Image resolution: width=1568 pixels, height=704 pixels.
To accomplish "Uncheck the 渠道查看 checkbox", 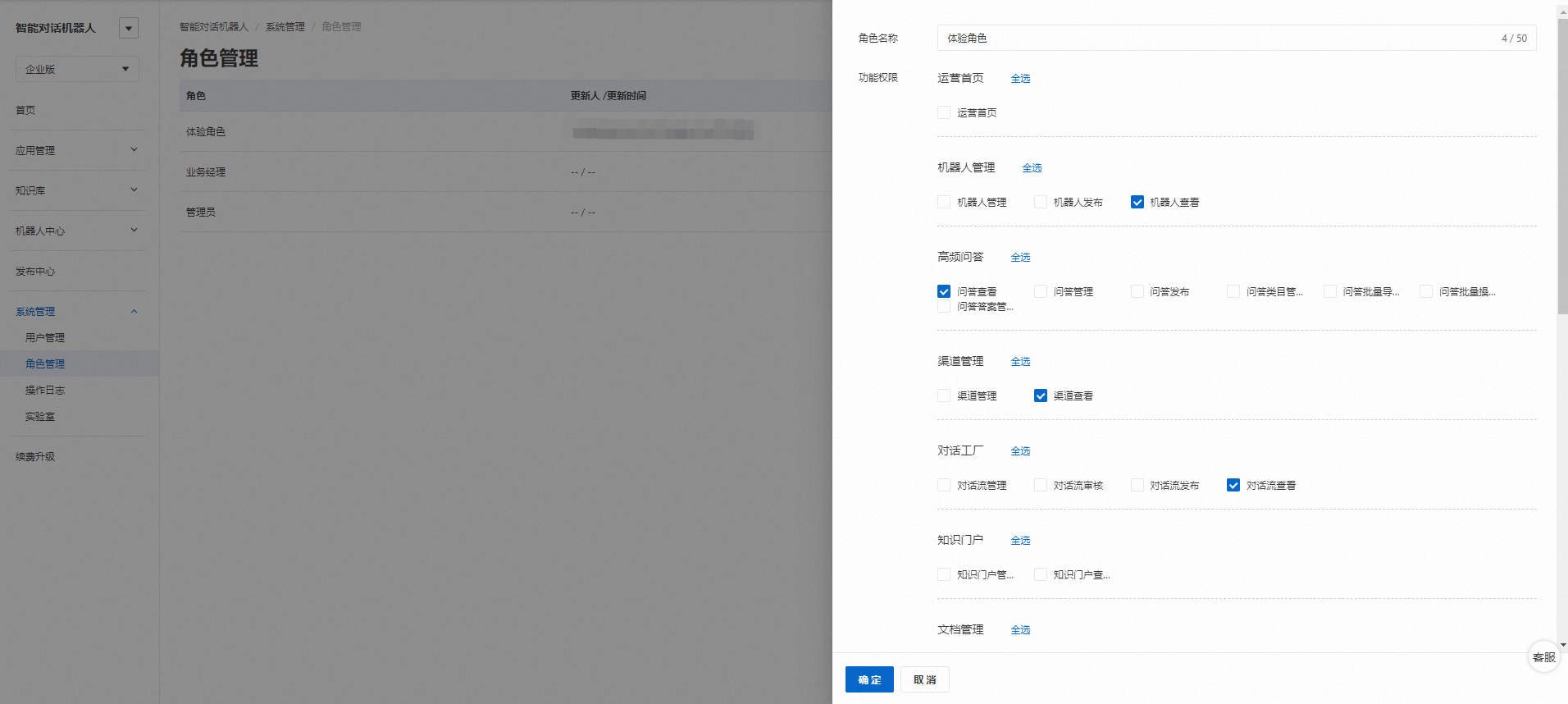I will tap(1041, 395).
